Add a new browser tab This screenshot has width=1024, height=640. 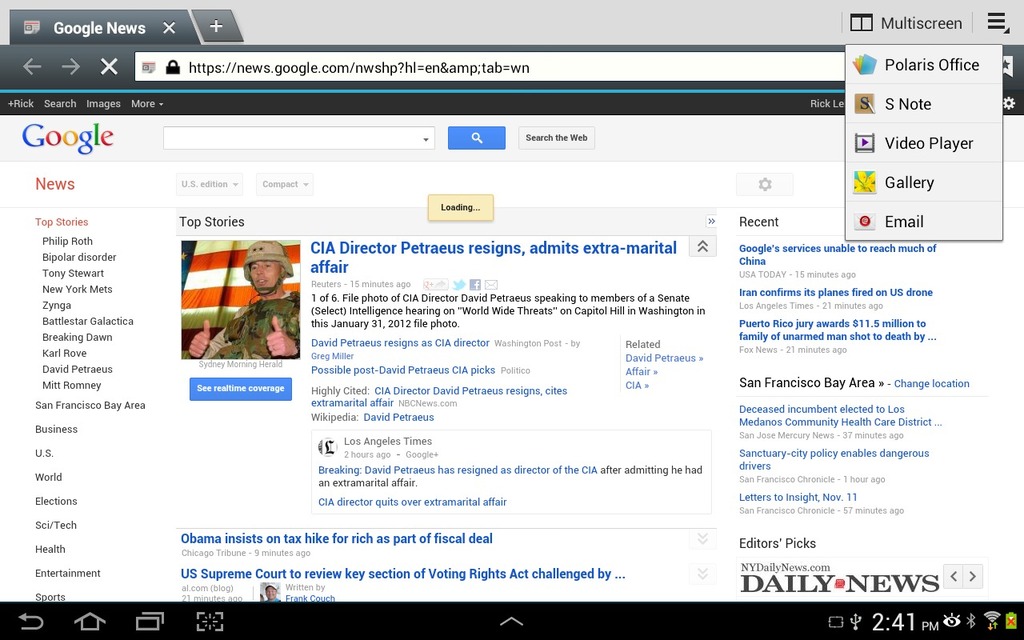[x=216, y=26]
